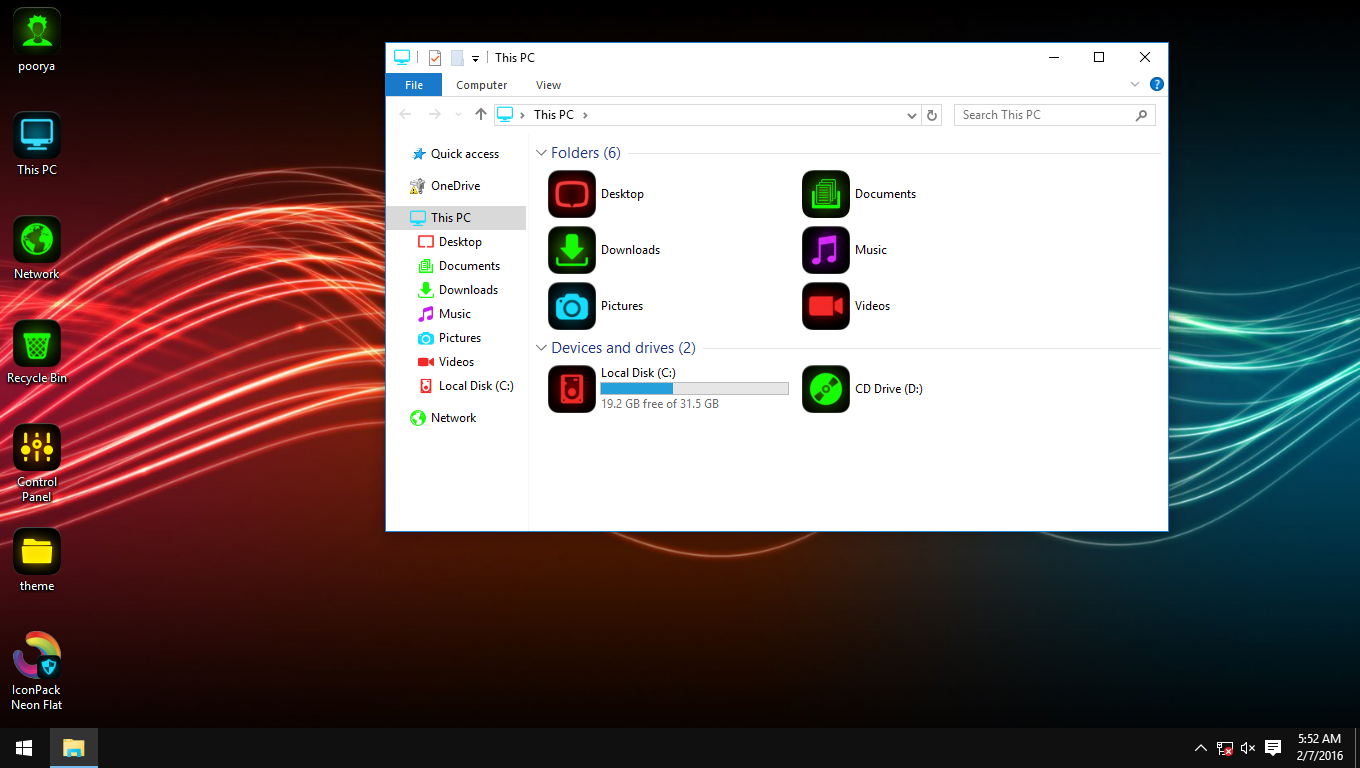Image resolution: width=1360 pixels, height=768 pixels.
Task: Refresh This PC view
Action: coord(932,114)
